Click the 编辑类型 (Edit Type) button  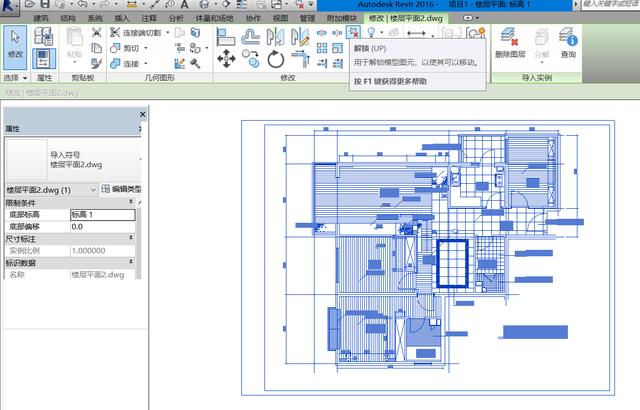point(122,189)
